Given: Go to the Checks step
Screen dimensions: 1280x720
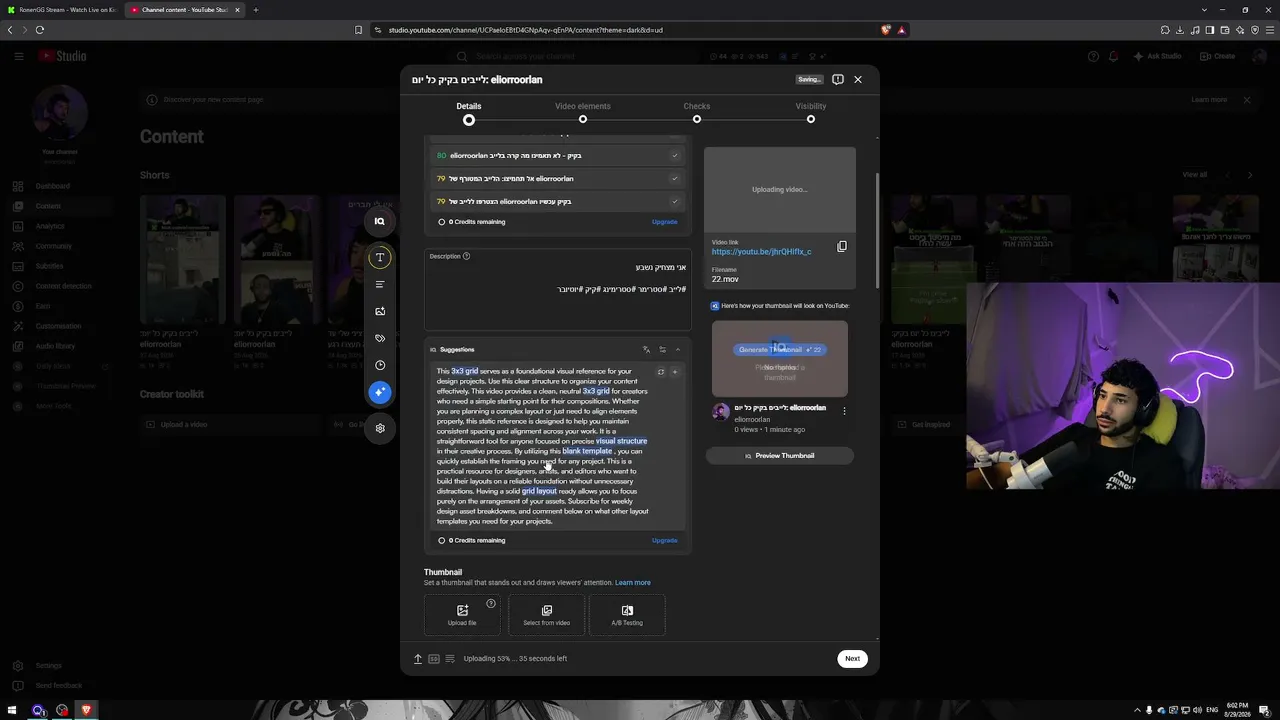Looking at the screenshot, I should coord(697,112).
